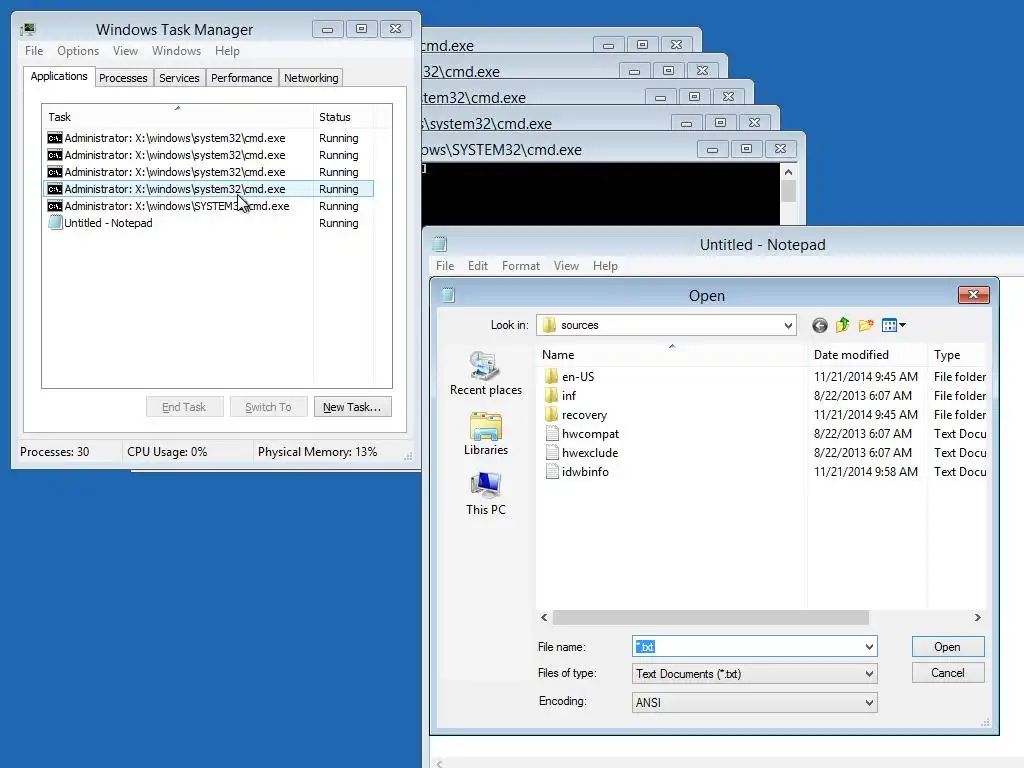1024x768 pixels.
Task: Select third cmd.exe task row
Action: pyautogui.click(x=208, y=172)
